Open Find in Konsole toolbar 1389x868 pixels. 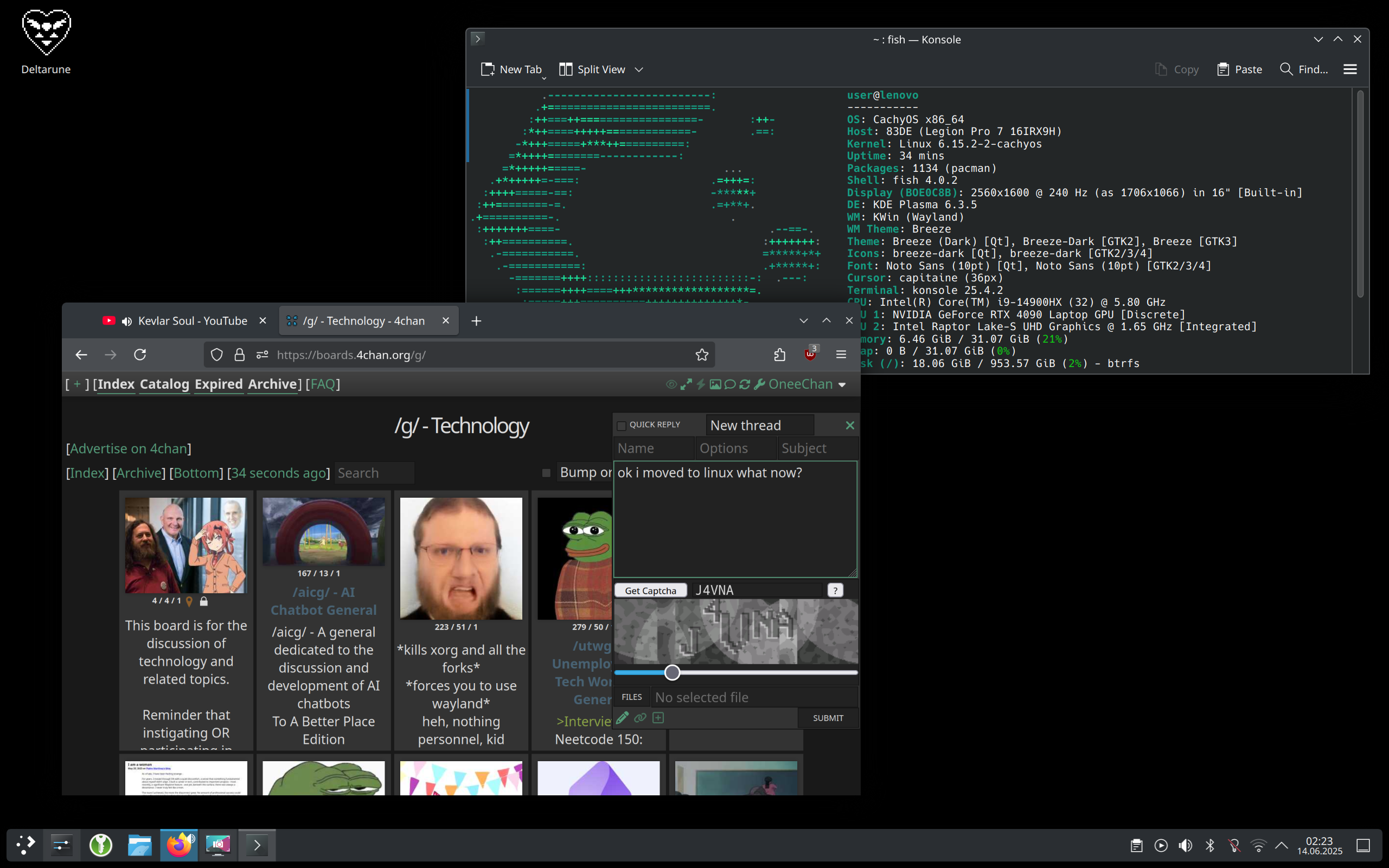click(1303, 69)
